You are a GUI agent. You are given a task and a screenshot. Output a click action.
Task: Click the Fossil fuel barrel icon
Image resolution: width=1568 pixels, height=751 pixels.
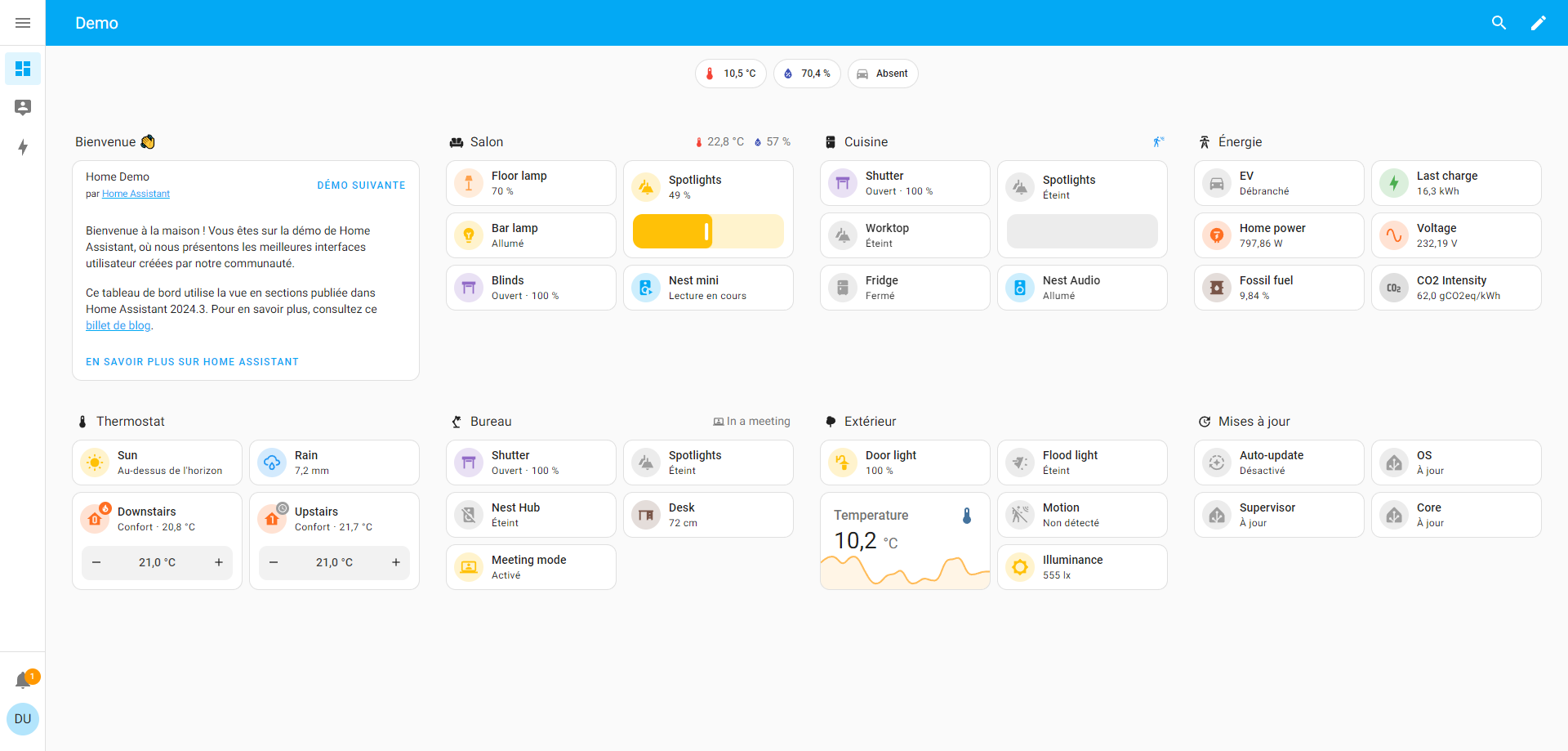click(1217, 288)
